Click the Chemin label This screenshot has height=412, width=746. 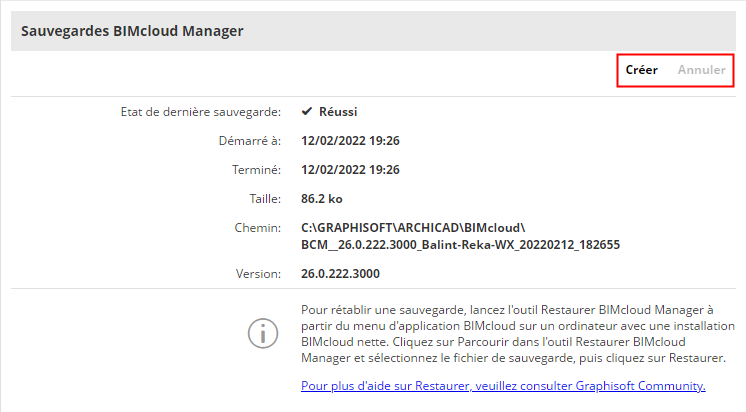pos(257,228)
